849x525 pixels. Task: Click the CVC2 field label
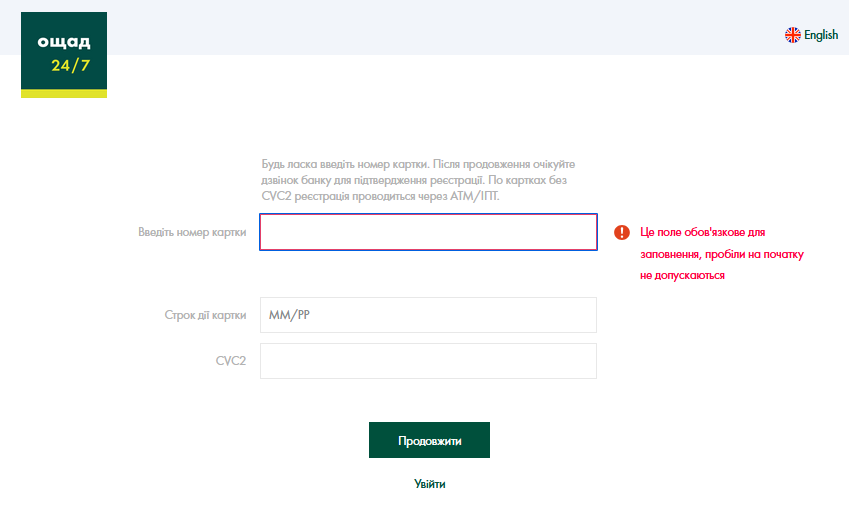pos(230,361)
